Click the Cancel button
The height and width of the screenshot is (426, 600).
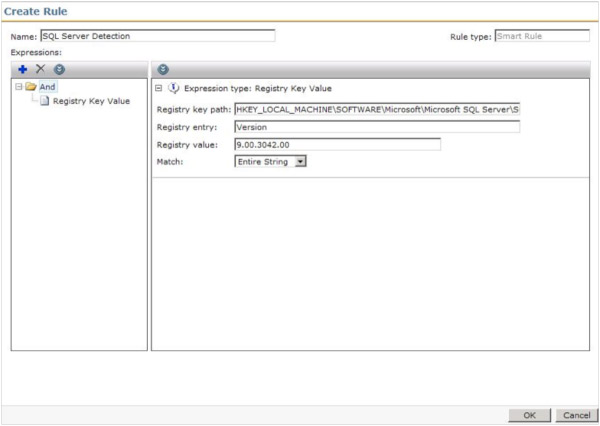pyautogui.click(x=576, y=415)
